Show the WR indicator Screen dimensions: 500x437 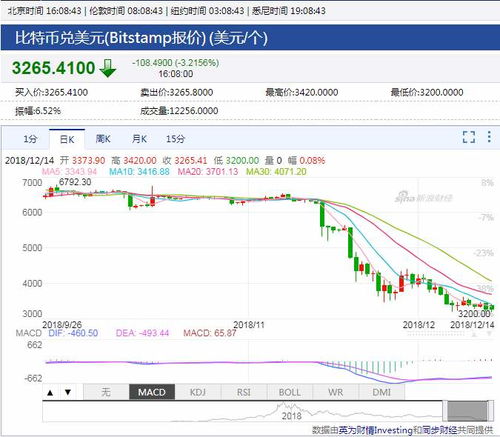coord(336,392)
